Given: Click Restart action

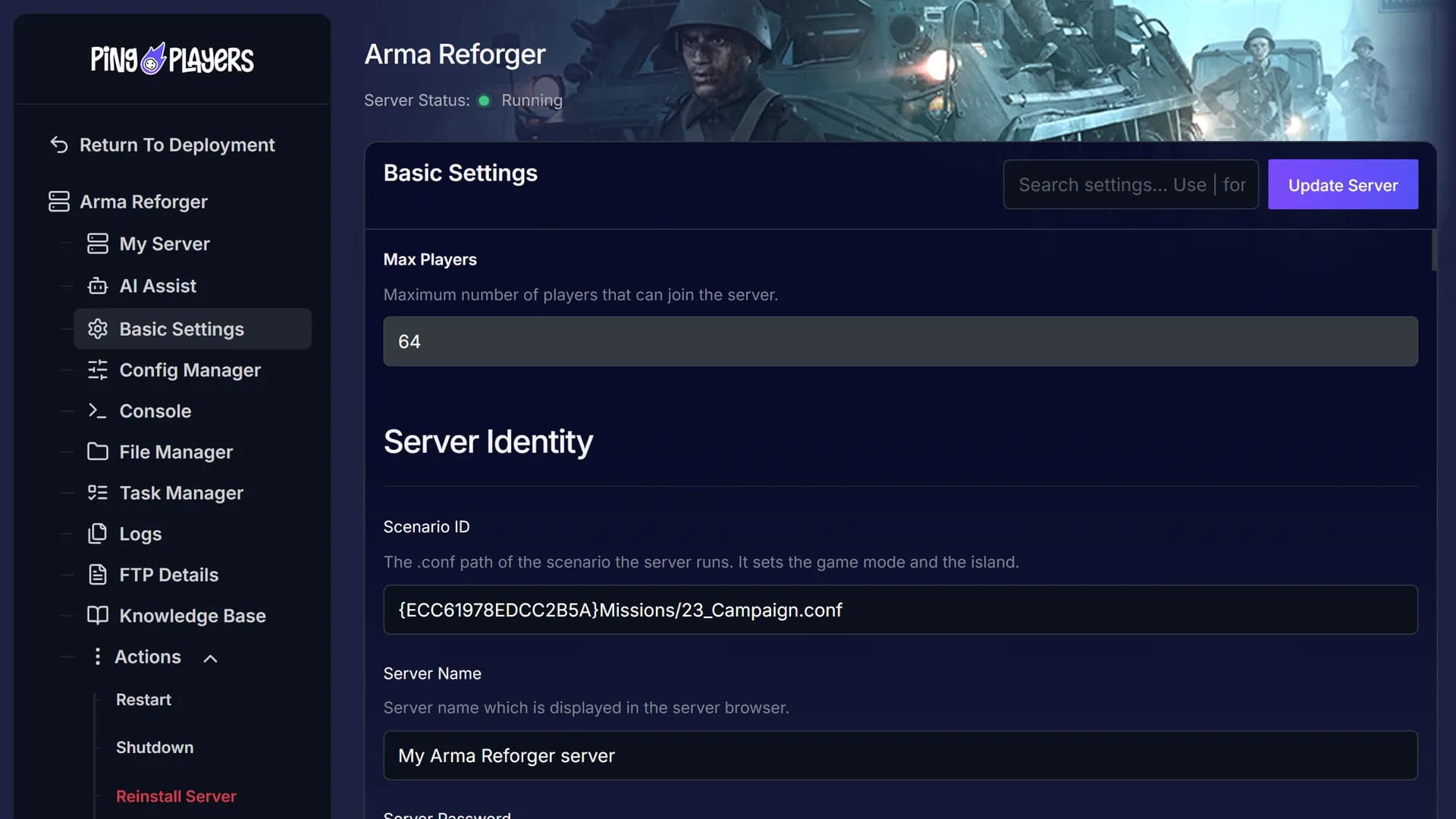Looking at the screenshot, I should click(x=143, y=699).
